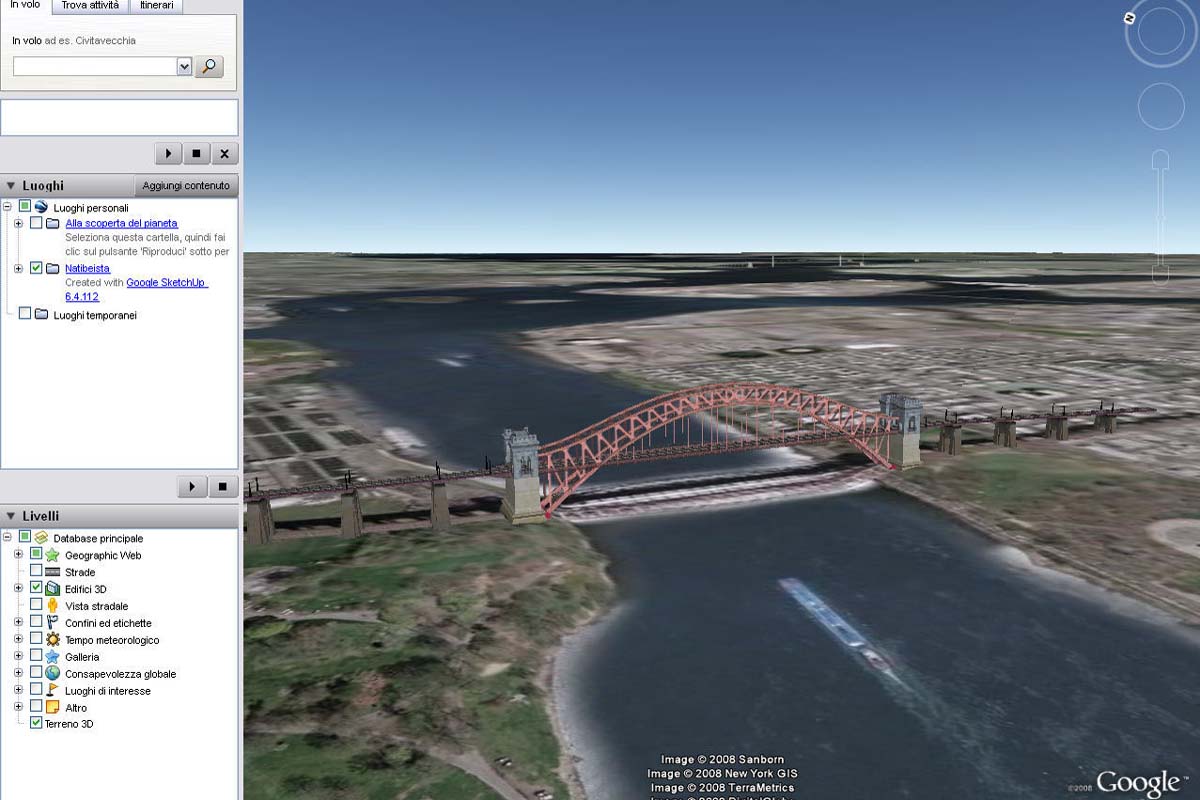Expand the Edifici 3D layer
The image size is (1200, 800).
(18, 589)
